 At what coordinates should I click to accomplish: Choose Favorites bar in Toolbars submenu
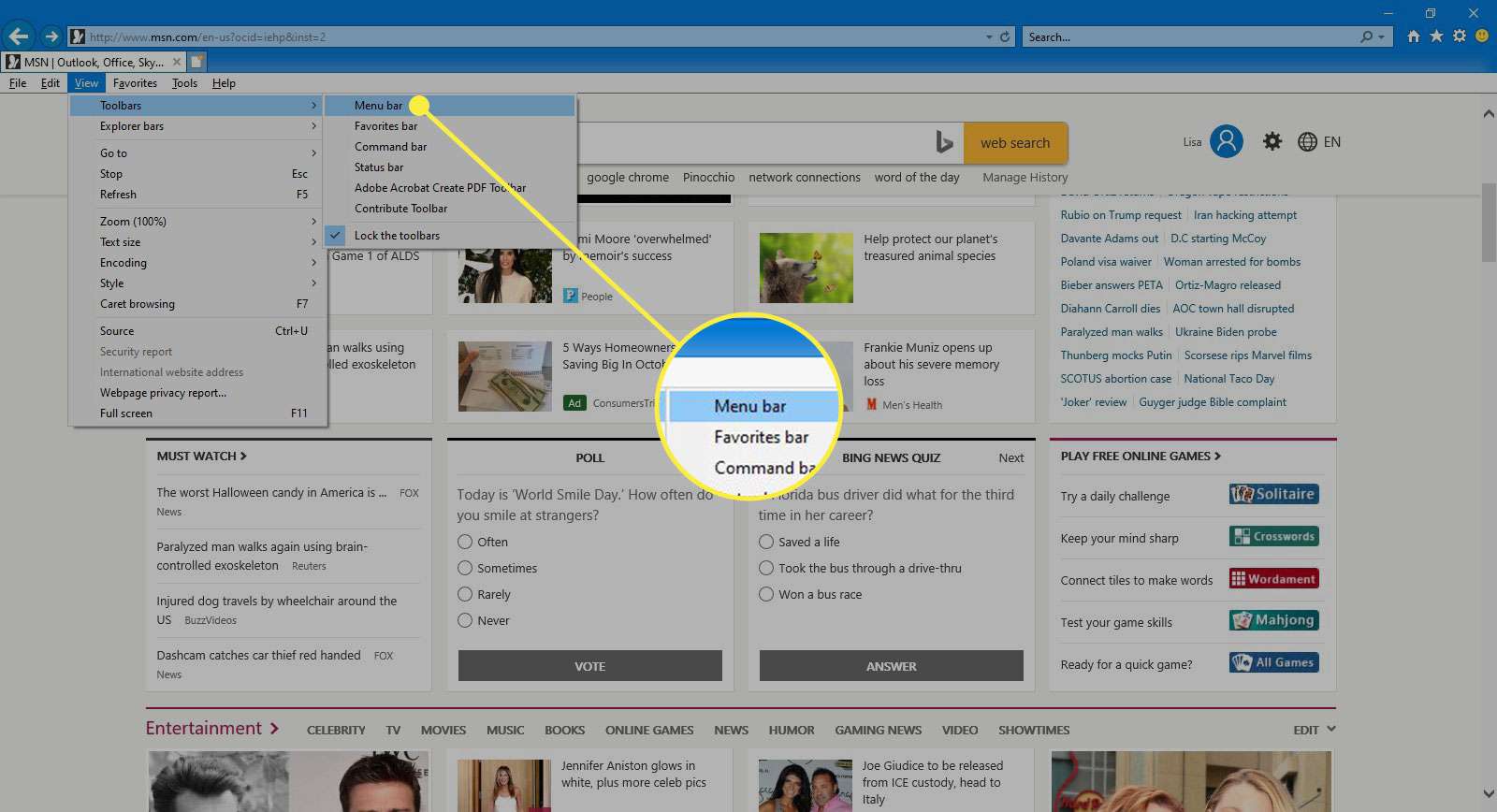(450, 126)
